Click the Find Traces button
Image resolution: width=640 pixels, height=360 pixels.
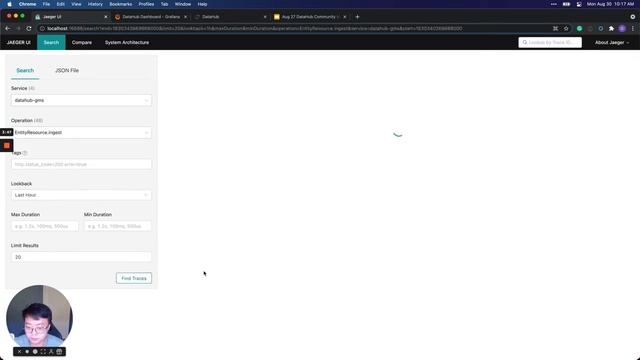[x=134, y=278]
